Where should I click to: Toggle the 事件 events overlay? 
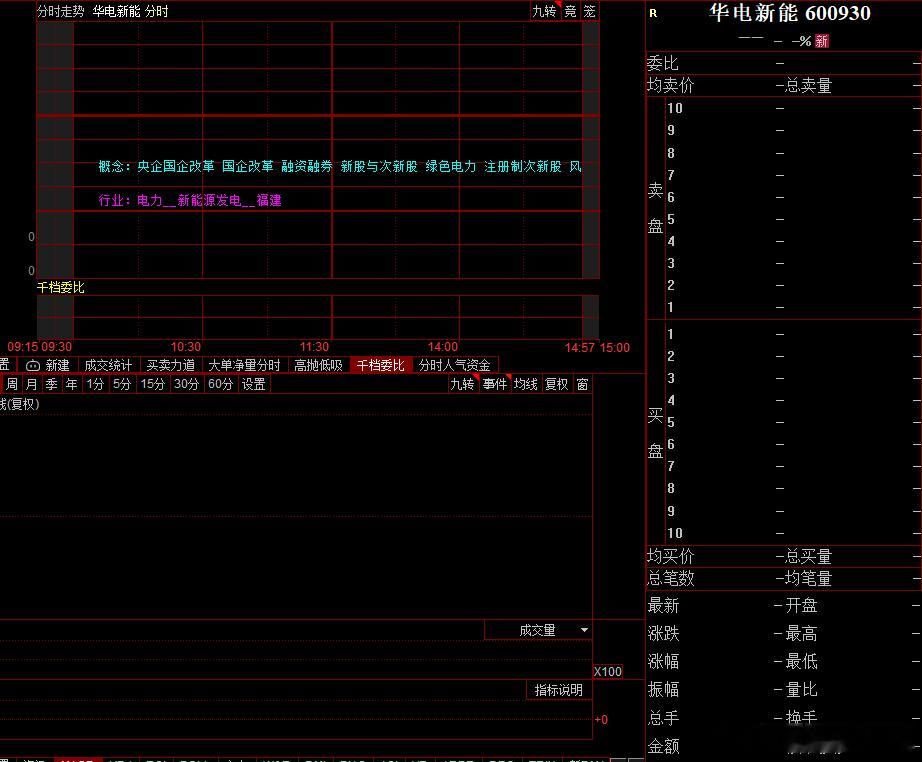click(x=495, y=384)
